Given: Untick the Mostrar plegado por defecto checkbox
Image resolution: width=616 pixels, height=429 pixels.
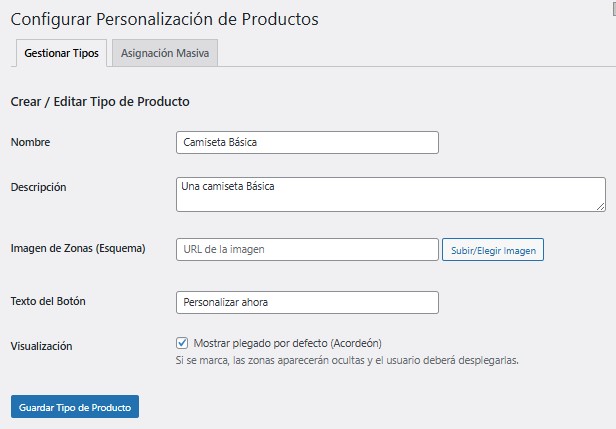Looking at the screenshot, I should pyautogui.click(x=182, y=342).
